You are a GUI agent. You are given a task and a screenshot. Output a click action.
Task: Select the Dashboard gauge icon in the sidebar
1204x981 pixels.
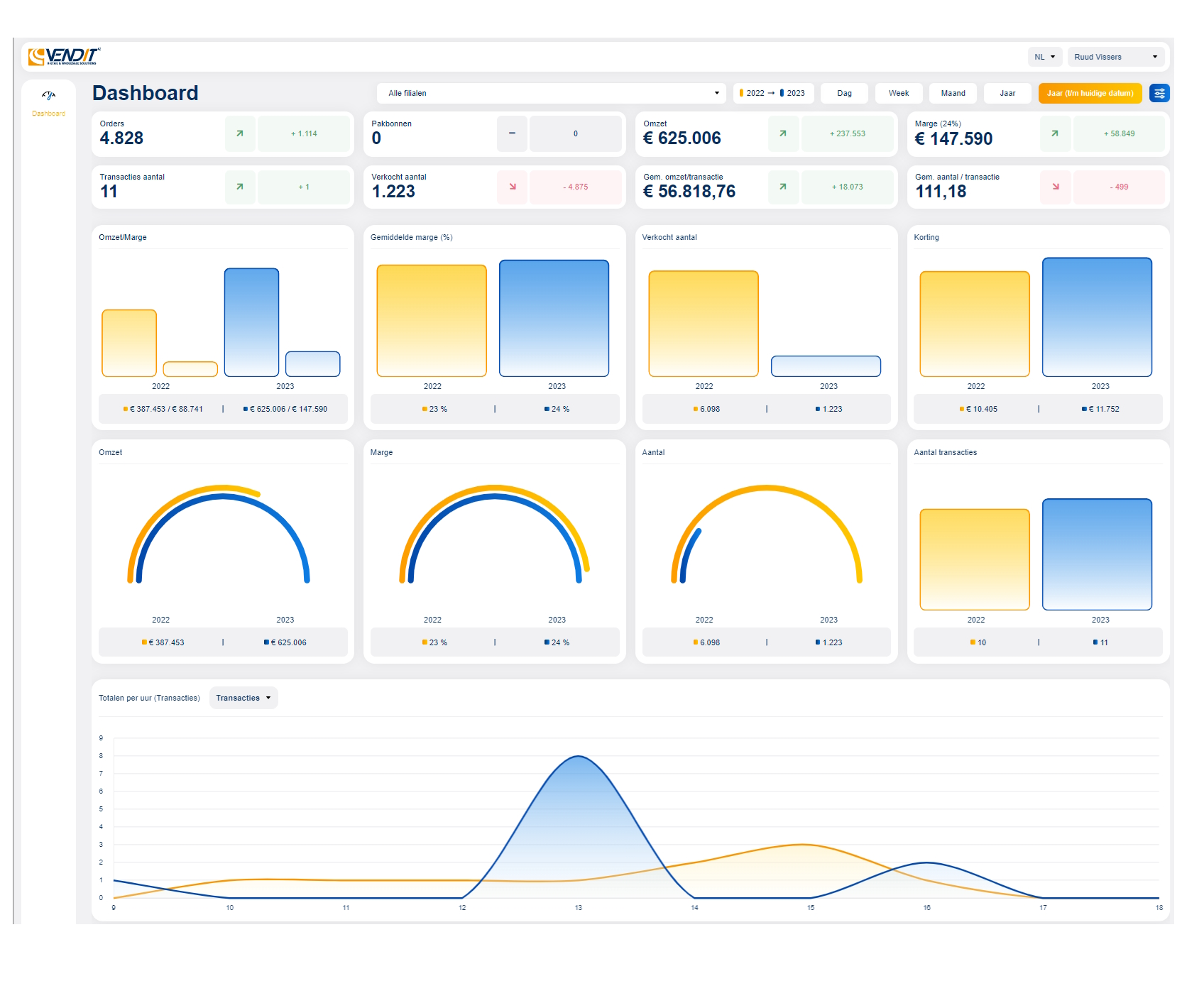click(48, 95)
